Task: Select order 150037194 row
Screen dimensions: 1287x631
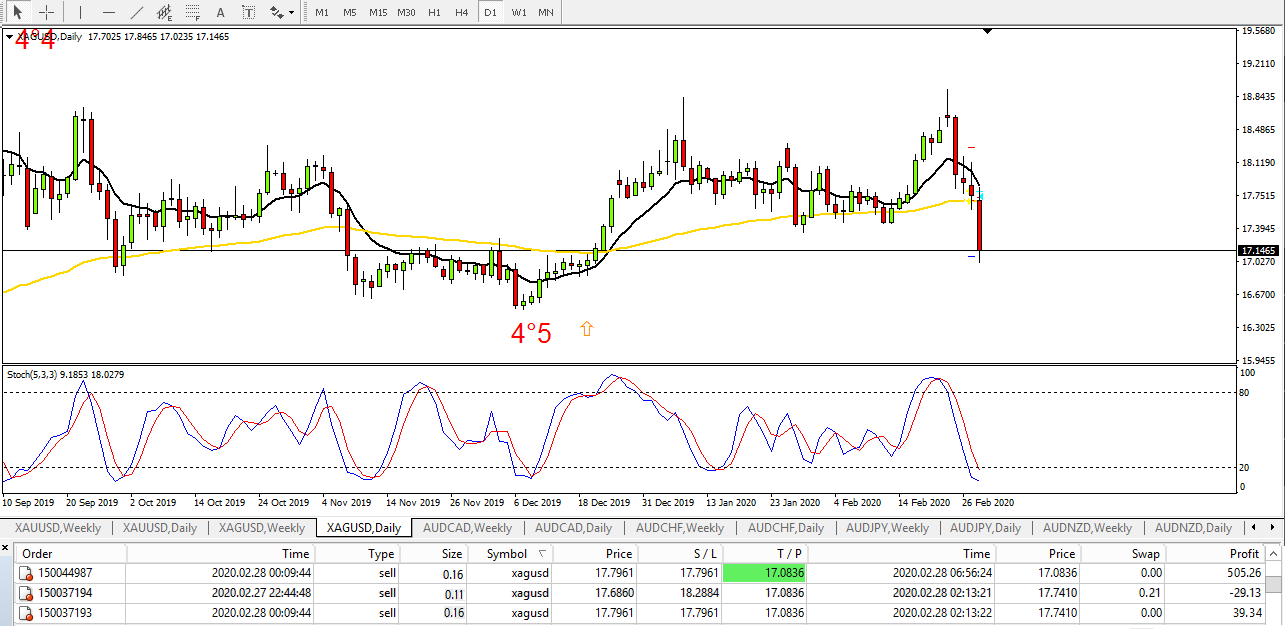Action: [x=640, y=593]
